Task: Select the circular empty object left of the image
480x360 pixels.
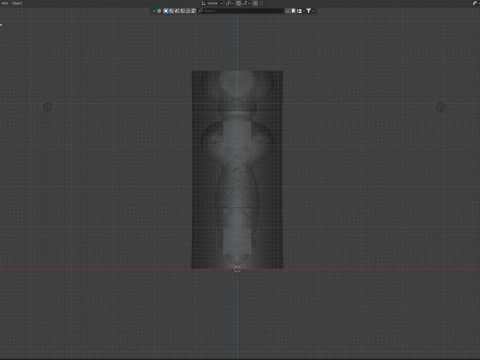Action: pos(47,107)
